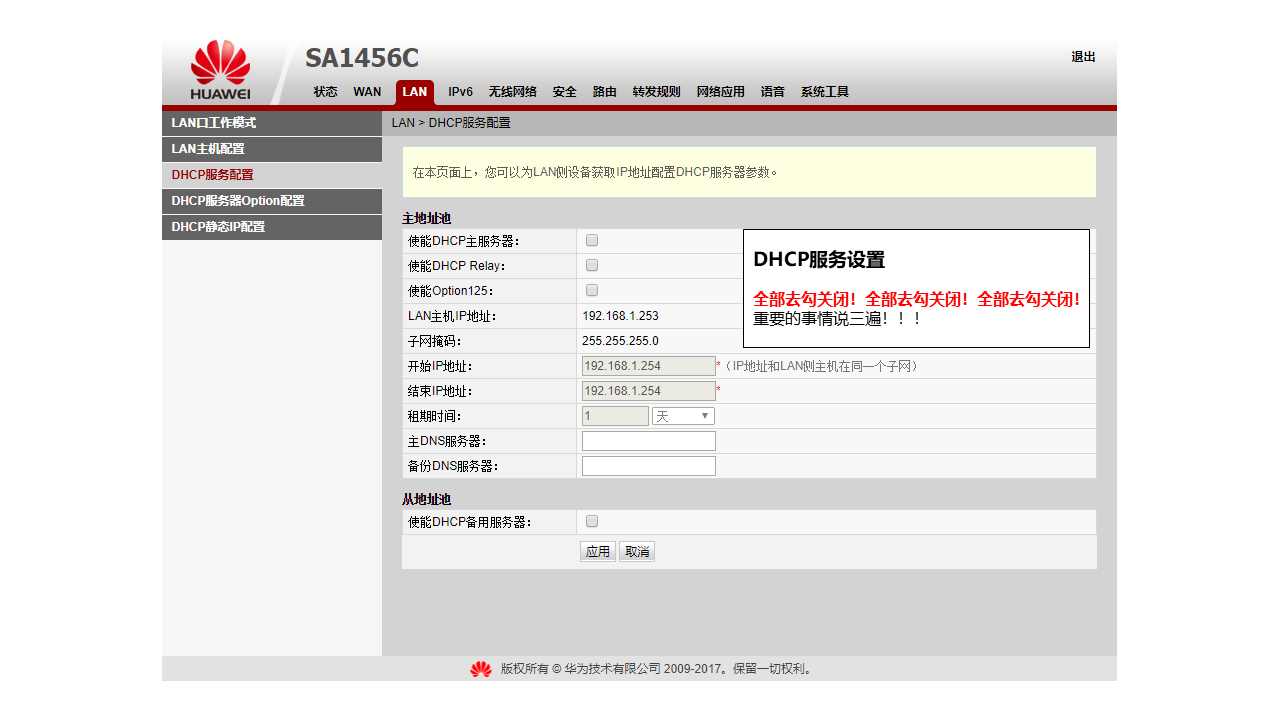Go to the 状态 status tab

click(x=325, y=92)
